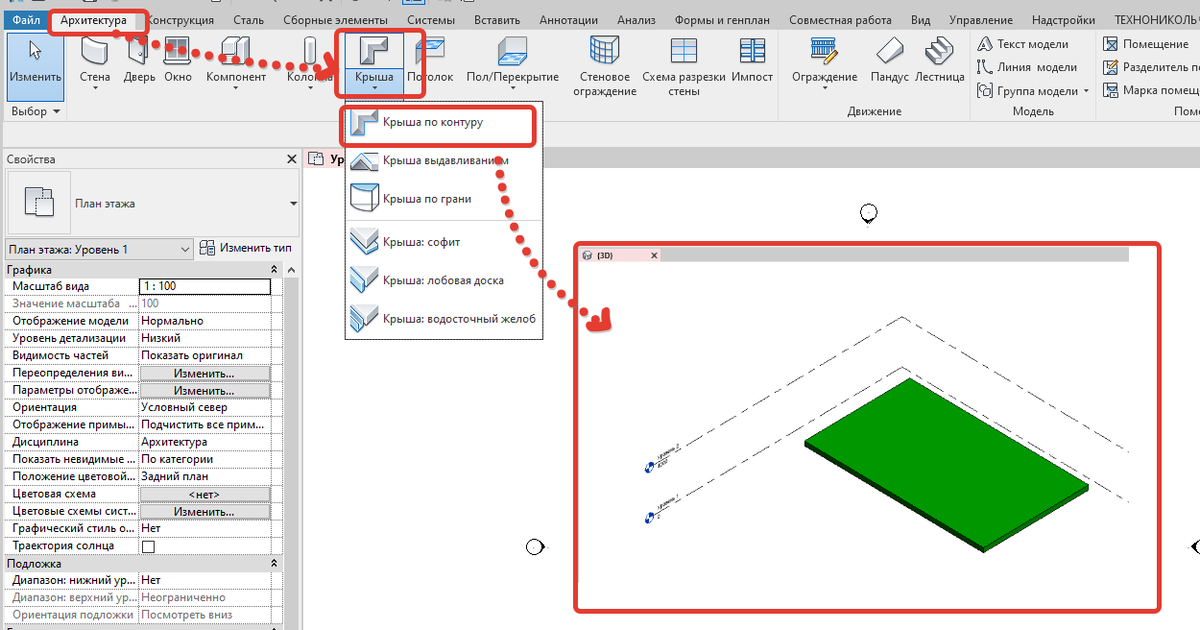Image resolution: width=1200 pixels, height=630 pixels.
Task: Click the Дисциплина value Архитектура
Action: (x=204, y=442)
